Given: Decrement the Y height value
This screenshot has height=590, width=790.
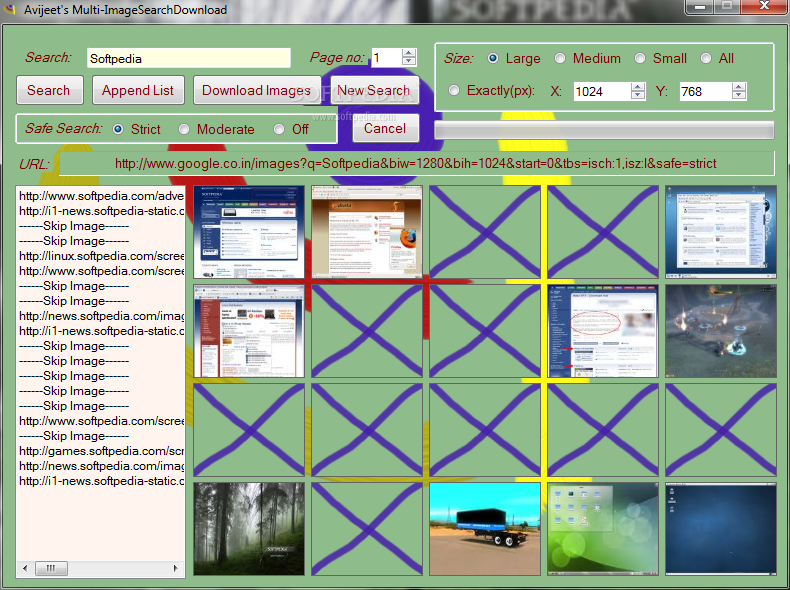Looking at the screenshot, I should tap(739, 96).
